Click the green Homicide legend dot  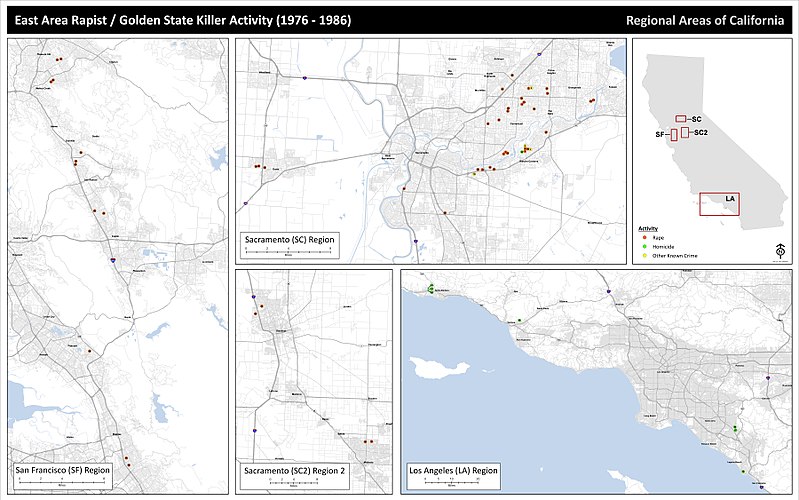click(644, 245)
